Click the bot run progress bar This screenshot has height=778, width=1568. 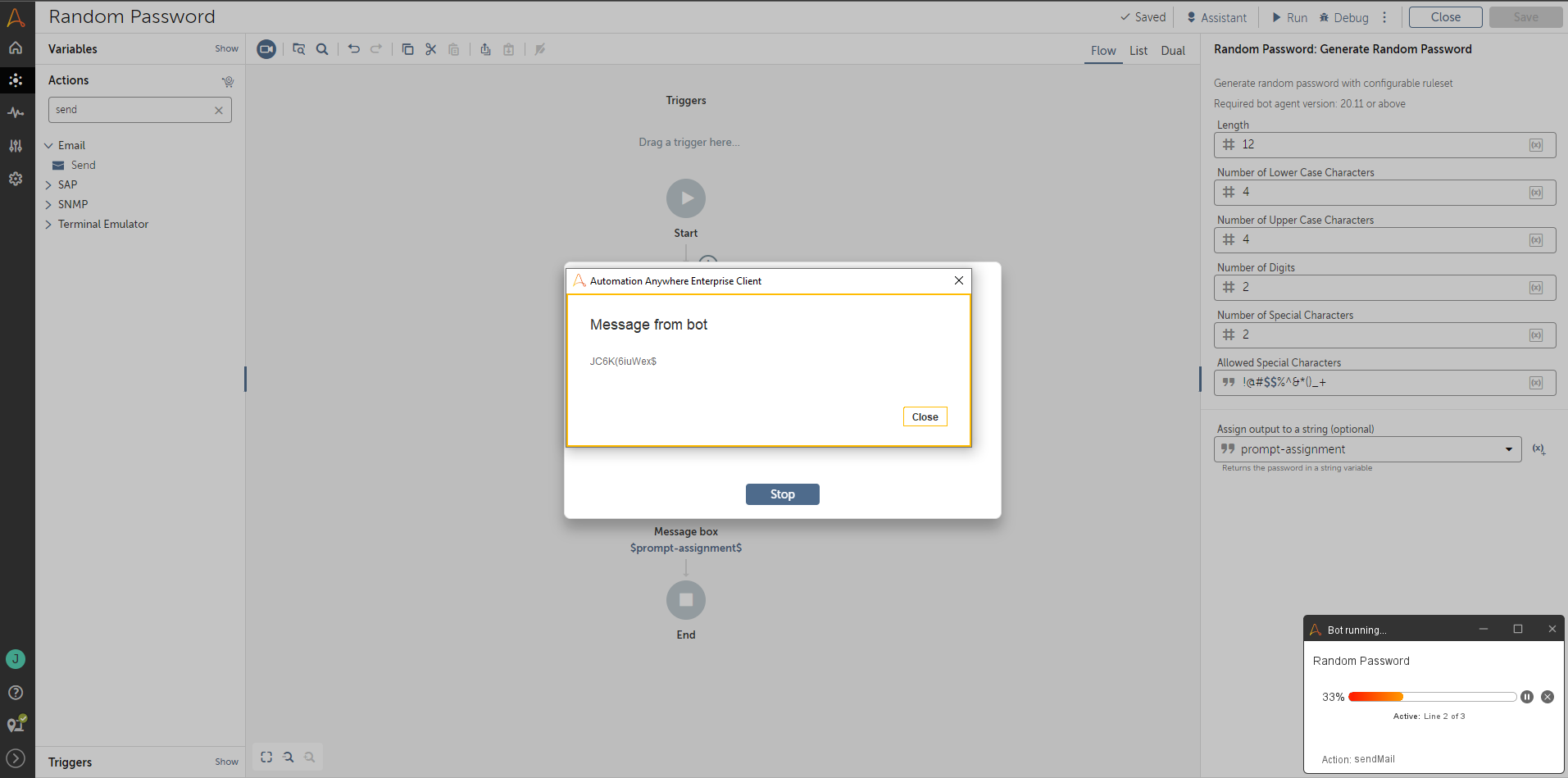point(1433,697)
